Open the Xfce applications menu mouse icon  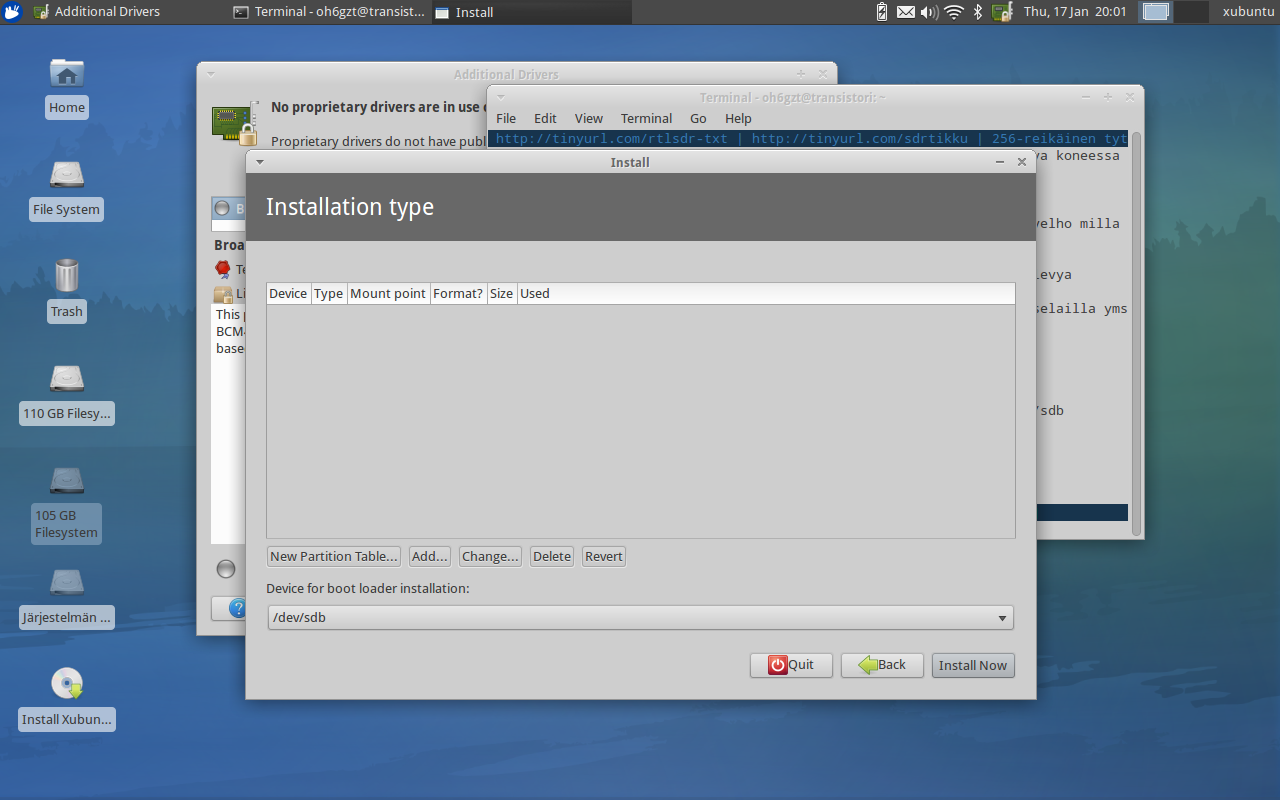pos(12,12)
